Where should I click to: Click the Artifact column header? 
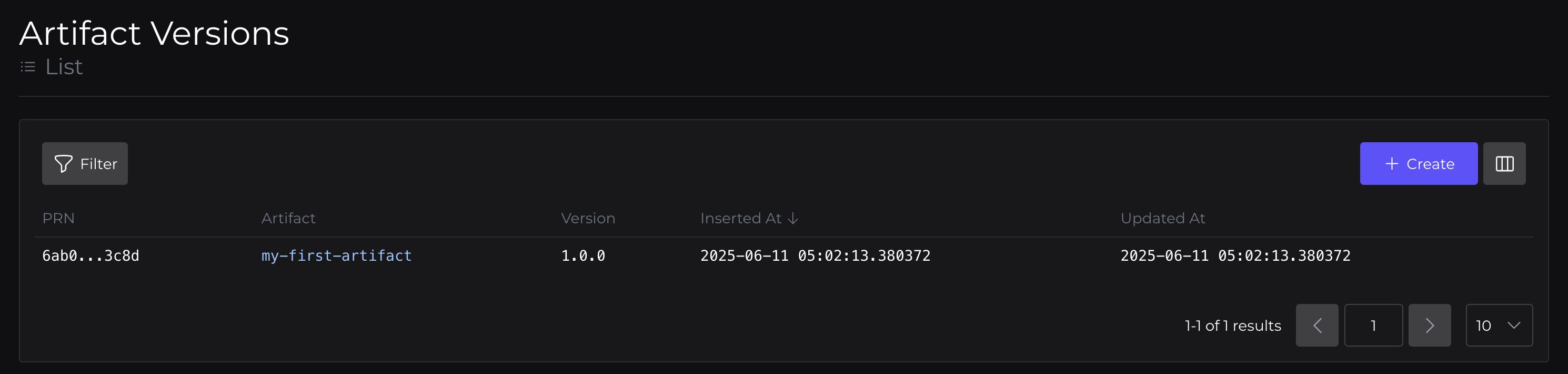point(288,219)
